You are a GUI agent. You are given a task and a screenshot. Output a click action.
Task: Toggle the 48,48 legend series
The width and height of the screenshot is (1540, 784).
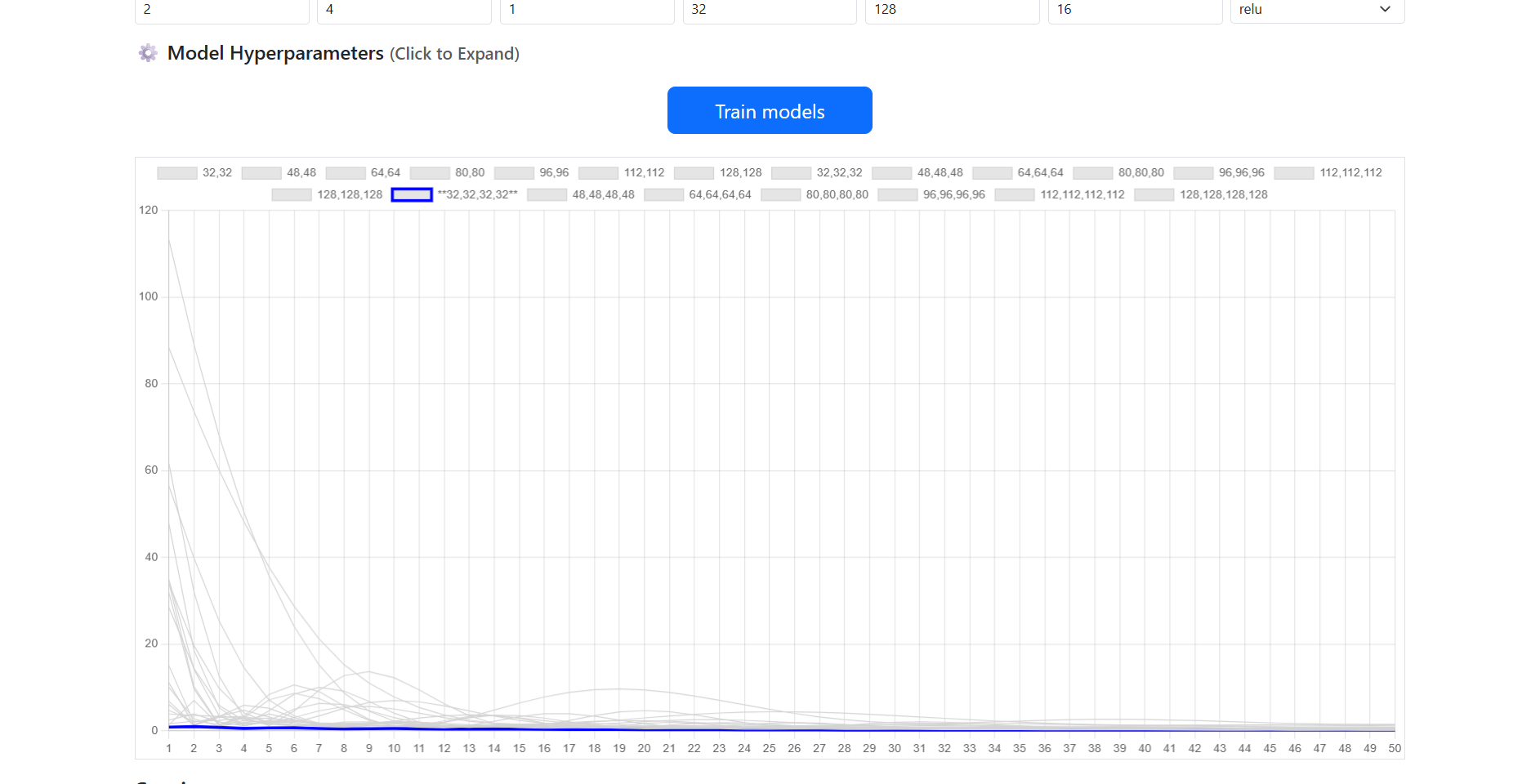[x=279, y=173]
